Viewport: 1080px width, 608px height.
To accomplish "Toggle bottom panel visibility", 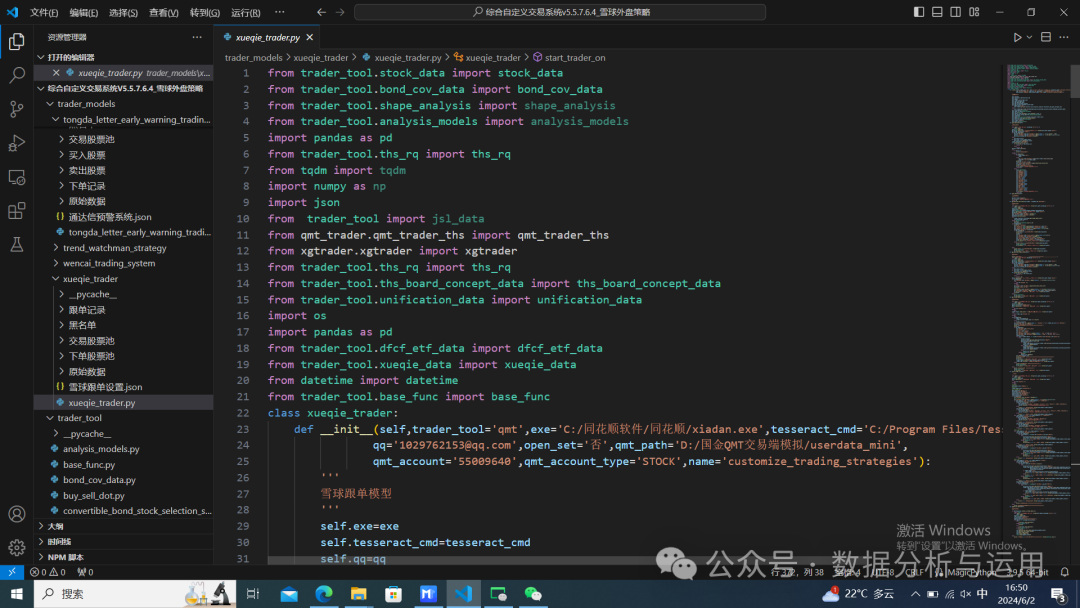I will (937, 12).
